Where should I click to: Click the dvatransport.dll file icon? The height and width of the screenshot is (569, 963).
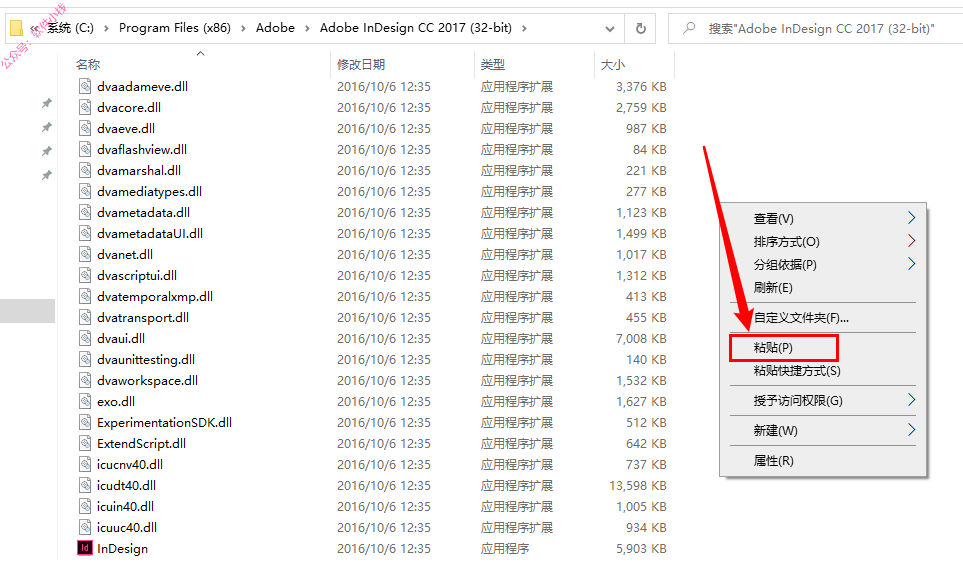(85, 317)
